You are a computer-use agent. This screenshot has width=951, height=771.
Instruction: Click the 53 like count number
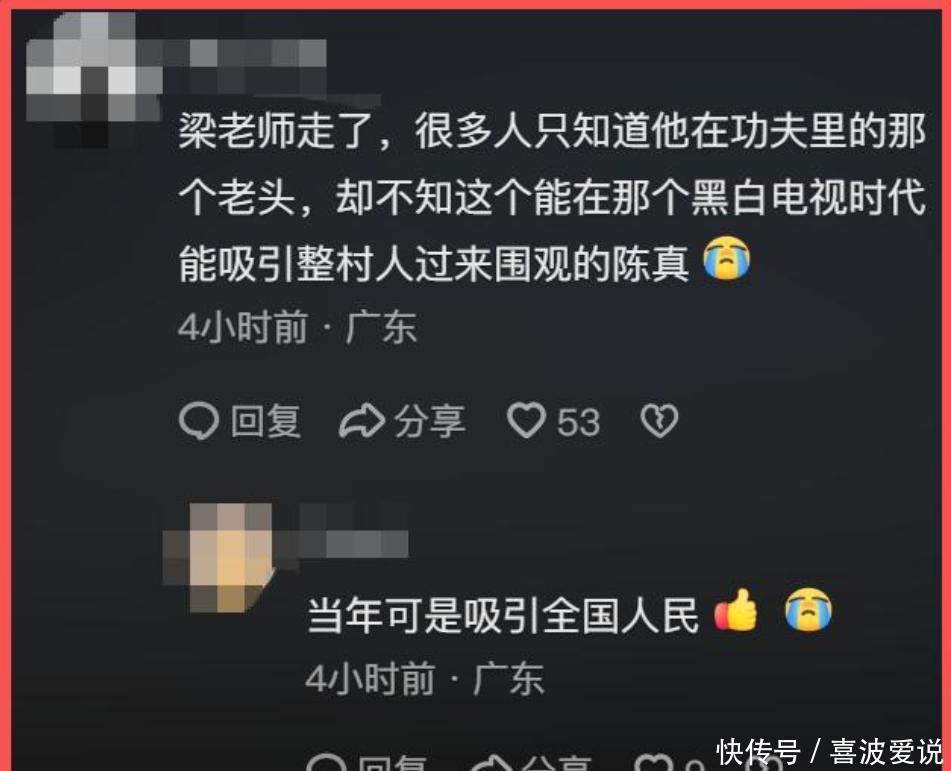point(579,422)
